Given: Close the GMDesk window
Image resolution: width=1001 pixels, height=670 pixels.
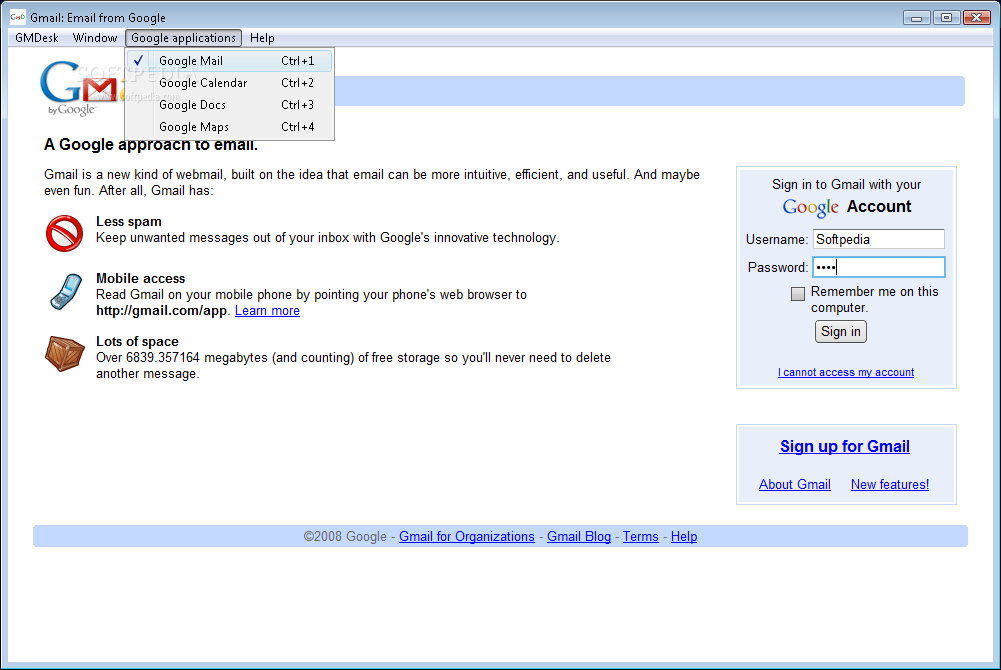Looking at the screenshot, I should click(x=977, y=18).
